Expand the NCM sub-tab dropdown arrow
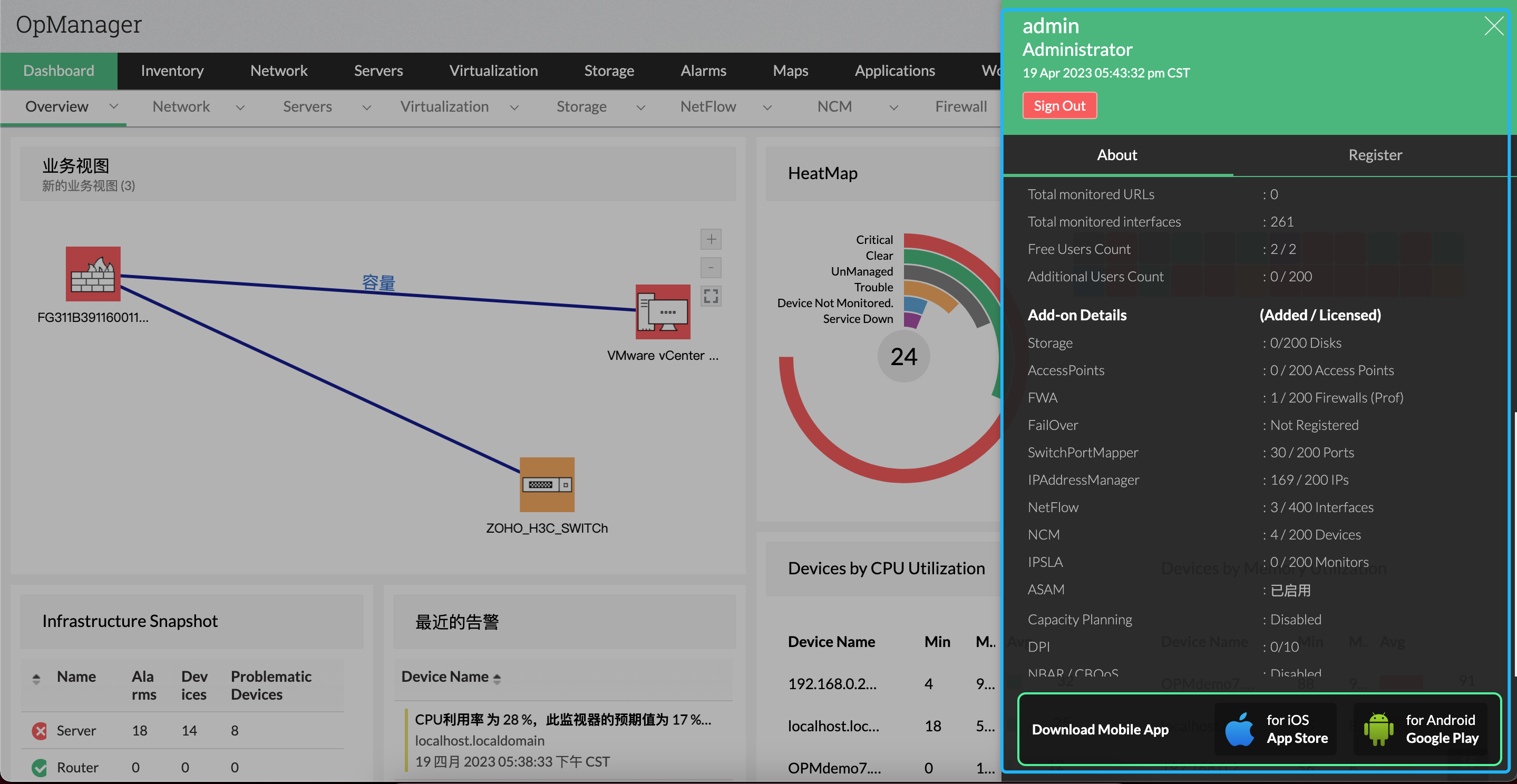 click(893, 107)
